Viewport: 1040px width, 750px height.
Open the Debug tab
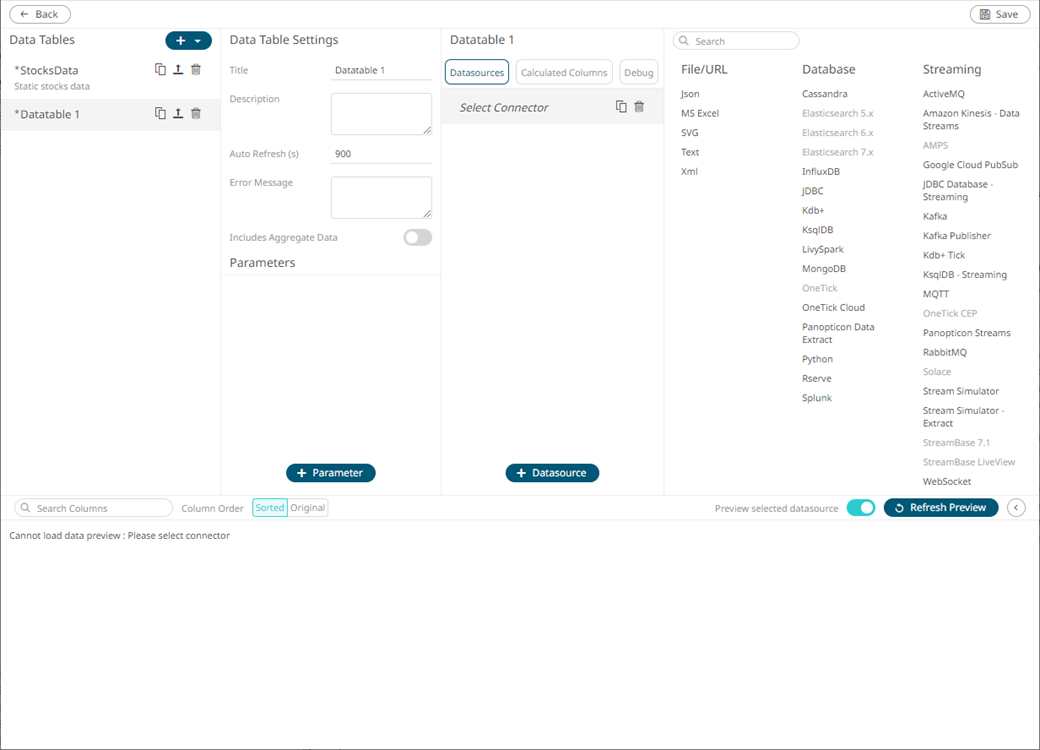[x=638, y=72]
